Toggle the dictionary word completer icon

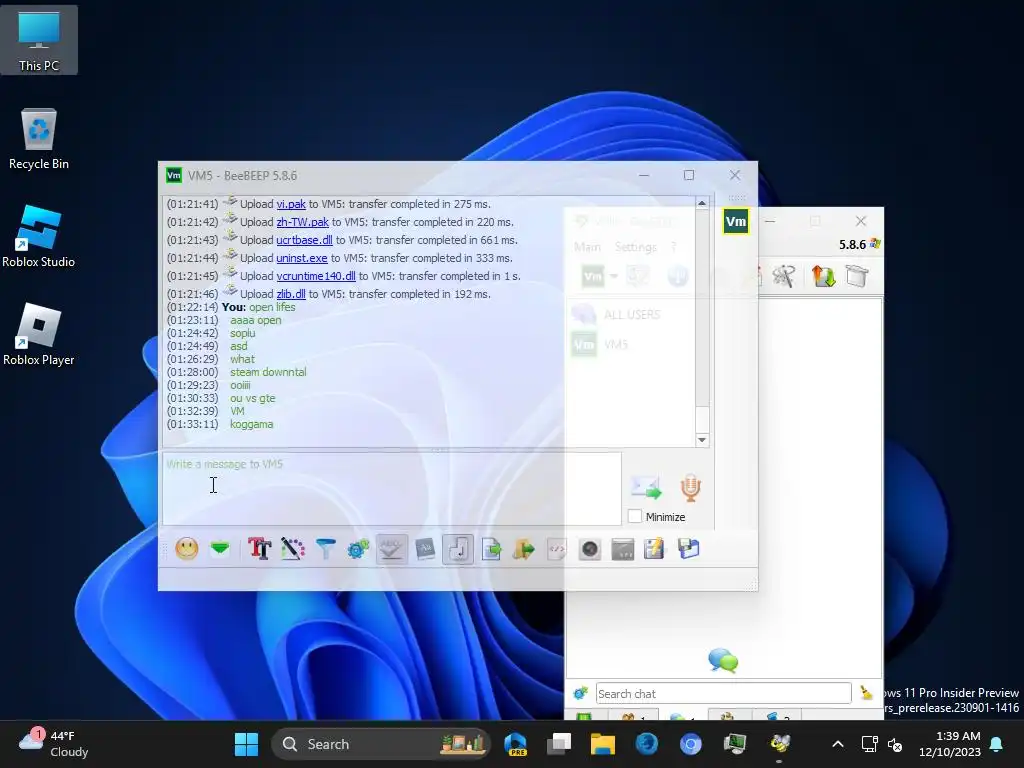[x=425, y=549]
